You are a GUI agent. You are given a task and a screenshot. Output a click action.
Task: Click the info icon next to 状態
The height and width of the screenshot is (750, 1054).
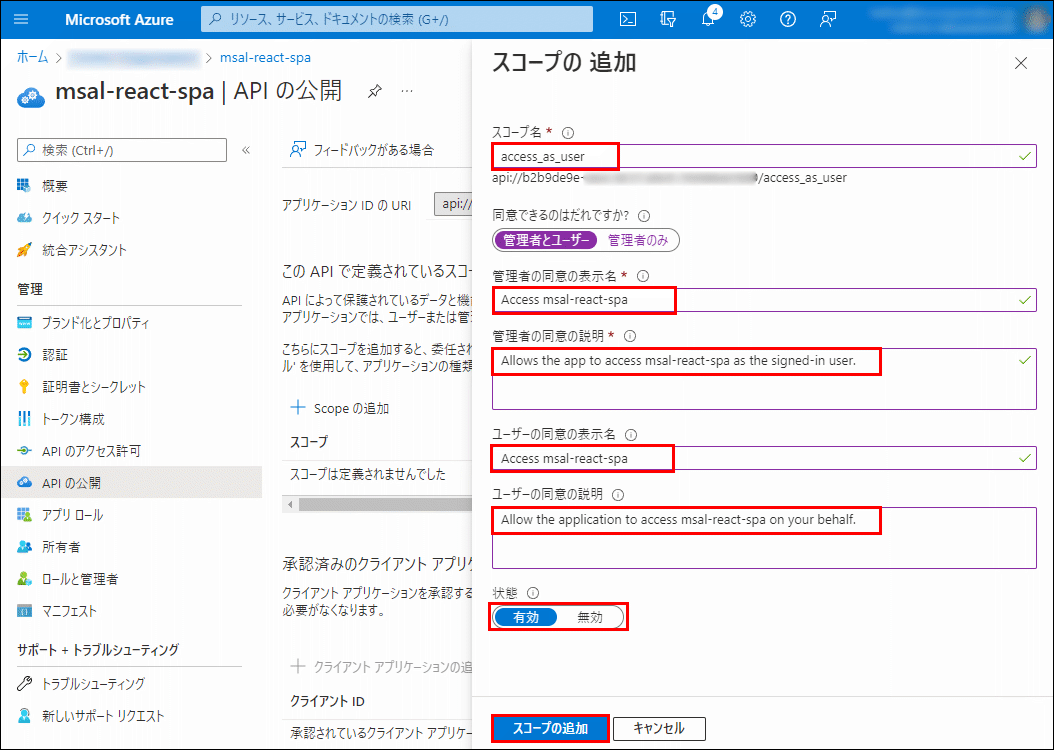click(x=533, y=593)
